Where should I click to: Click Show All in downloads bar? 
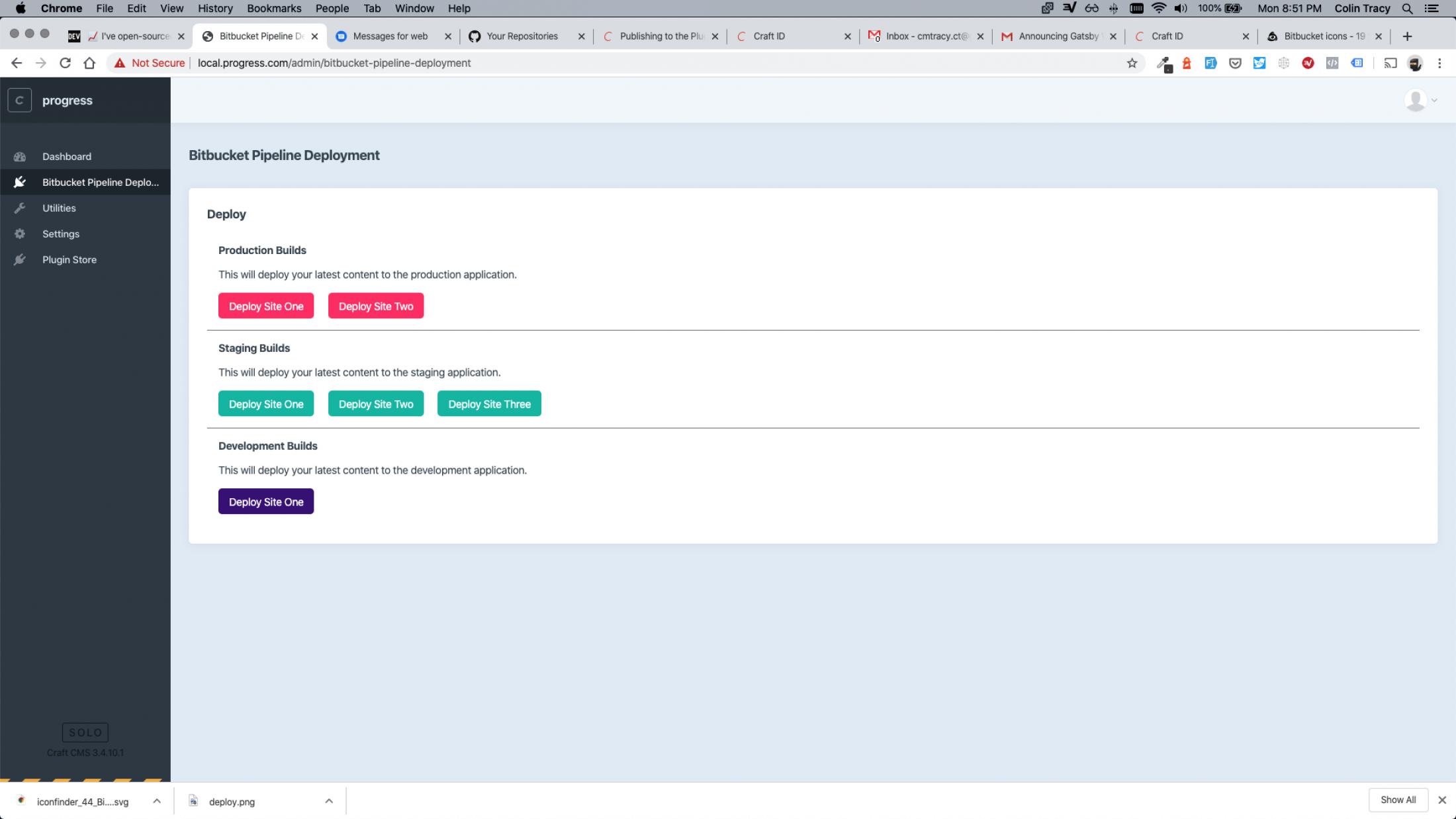tap(1398, 800)
